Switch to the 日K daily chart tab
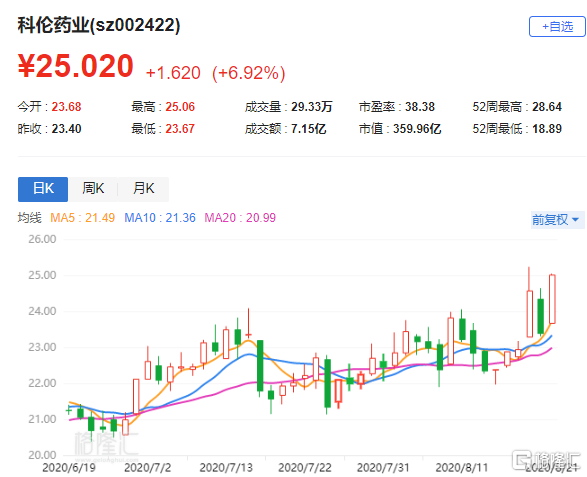This screenshot has height=477, width=587. tap(43, 189)
